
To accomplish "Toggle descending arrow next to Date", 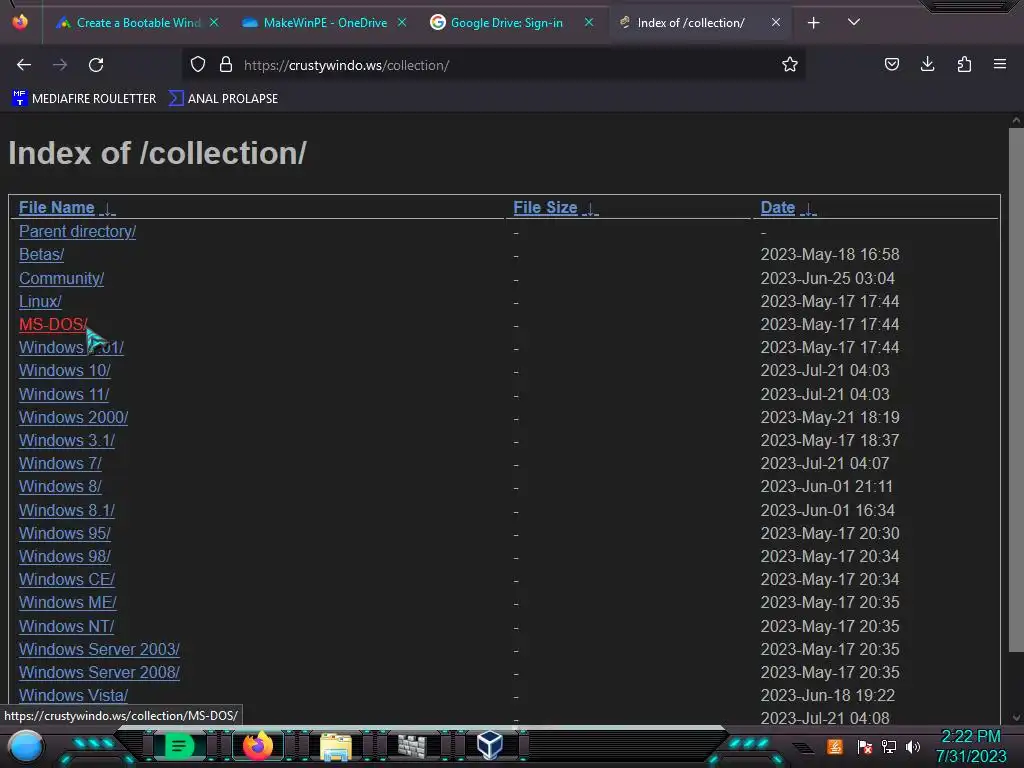I will pos(808,209).
